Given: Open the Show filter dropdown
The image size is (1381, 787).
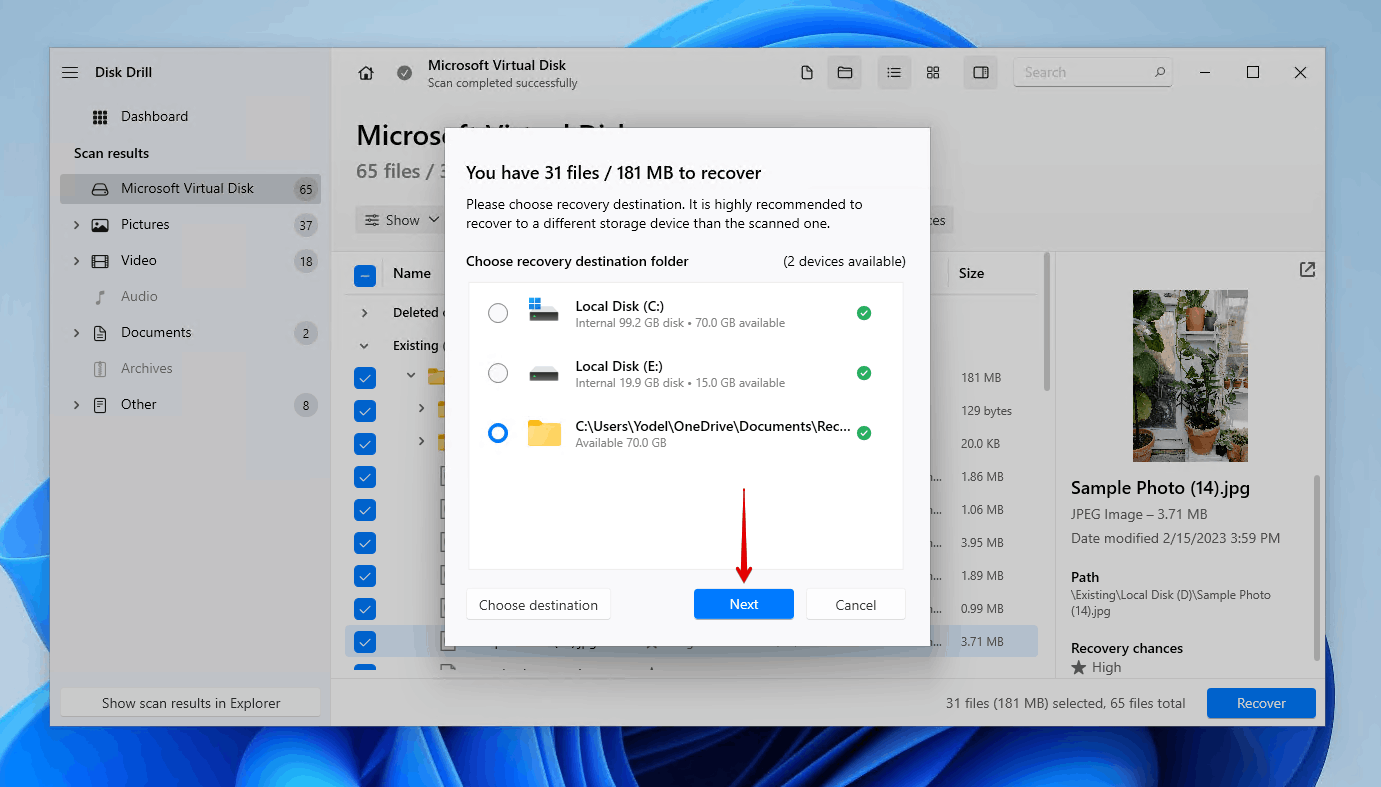Looking at the screenshot, I should pos(401,220).
